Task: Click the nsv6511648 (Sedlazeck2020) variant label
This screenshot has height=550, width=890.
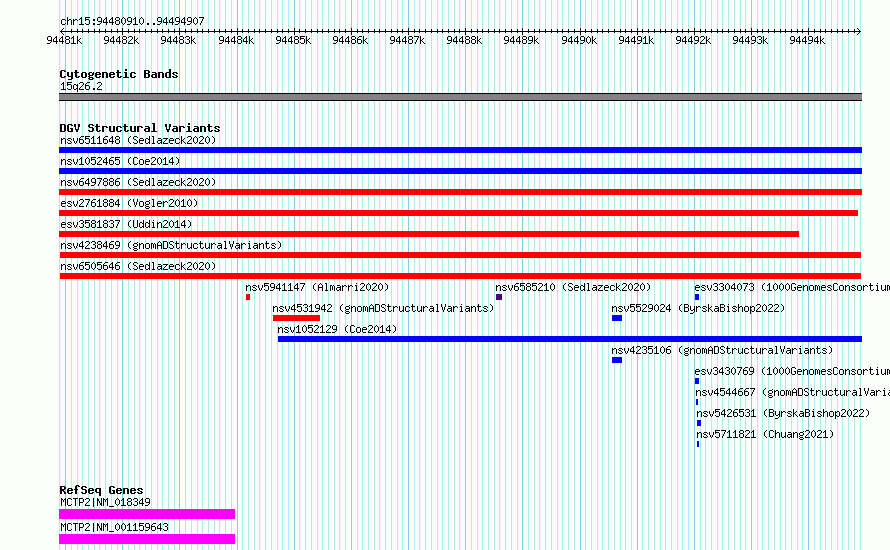Action: coord(138,140)
